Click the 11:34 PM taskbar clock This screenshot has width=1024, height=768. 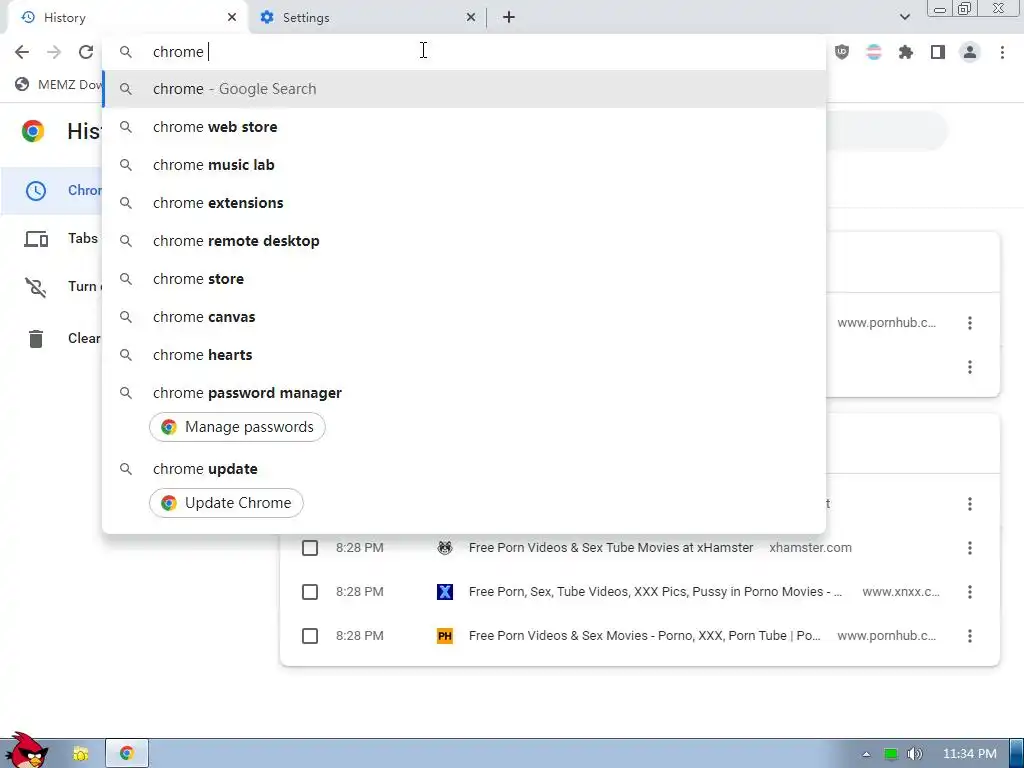pos(970,754)
